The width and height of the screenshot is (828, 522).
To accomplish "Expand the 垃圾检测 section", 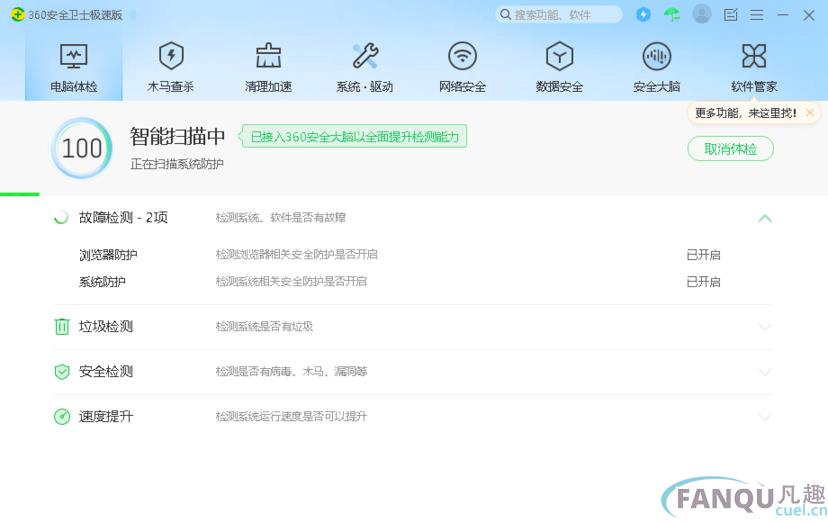I will [x=765, y=327].
